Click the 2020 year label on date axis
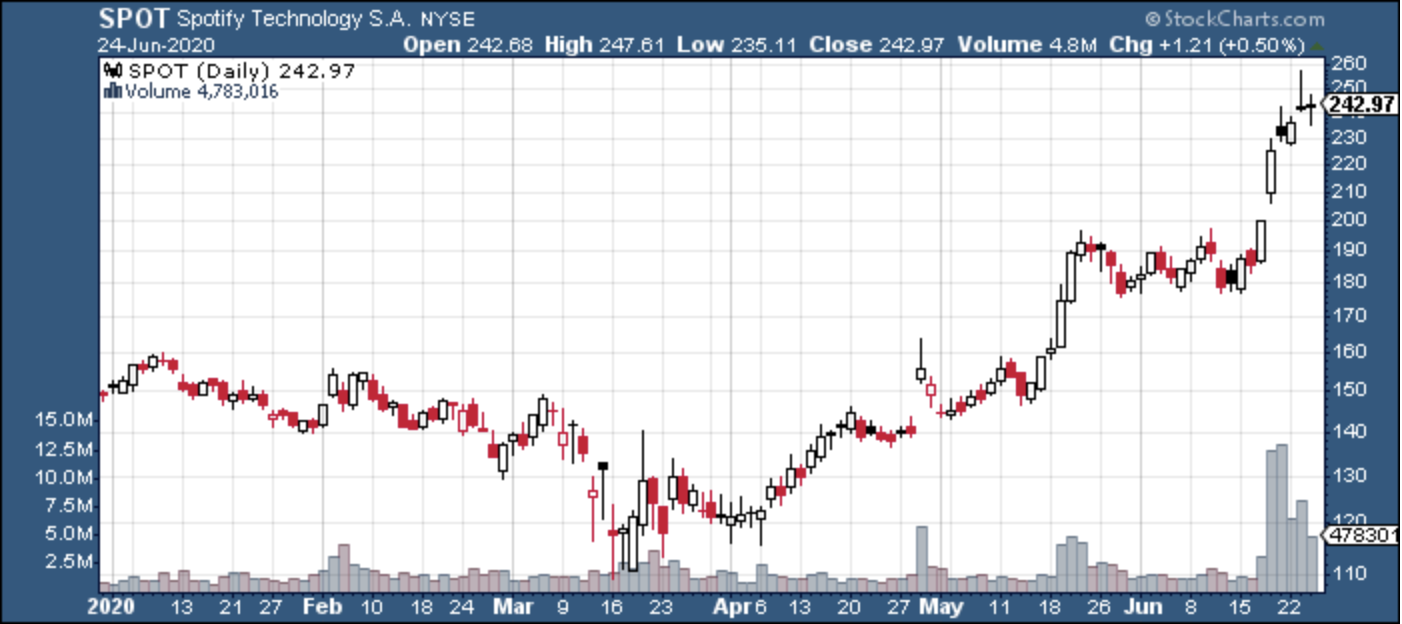This screenshot has height=624, width=1402. pos(110,606)
